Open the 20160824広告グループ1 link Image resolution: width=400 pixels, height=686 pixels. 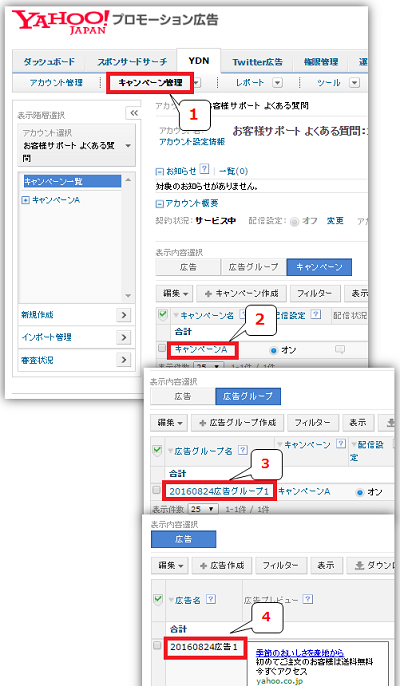pyautogui.click(x=219, y=491)
